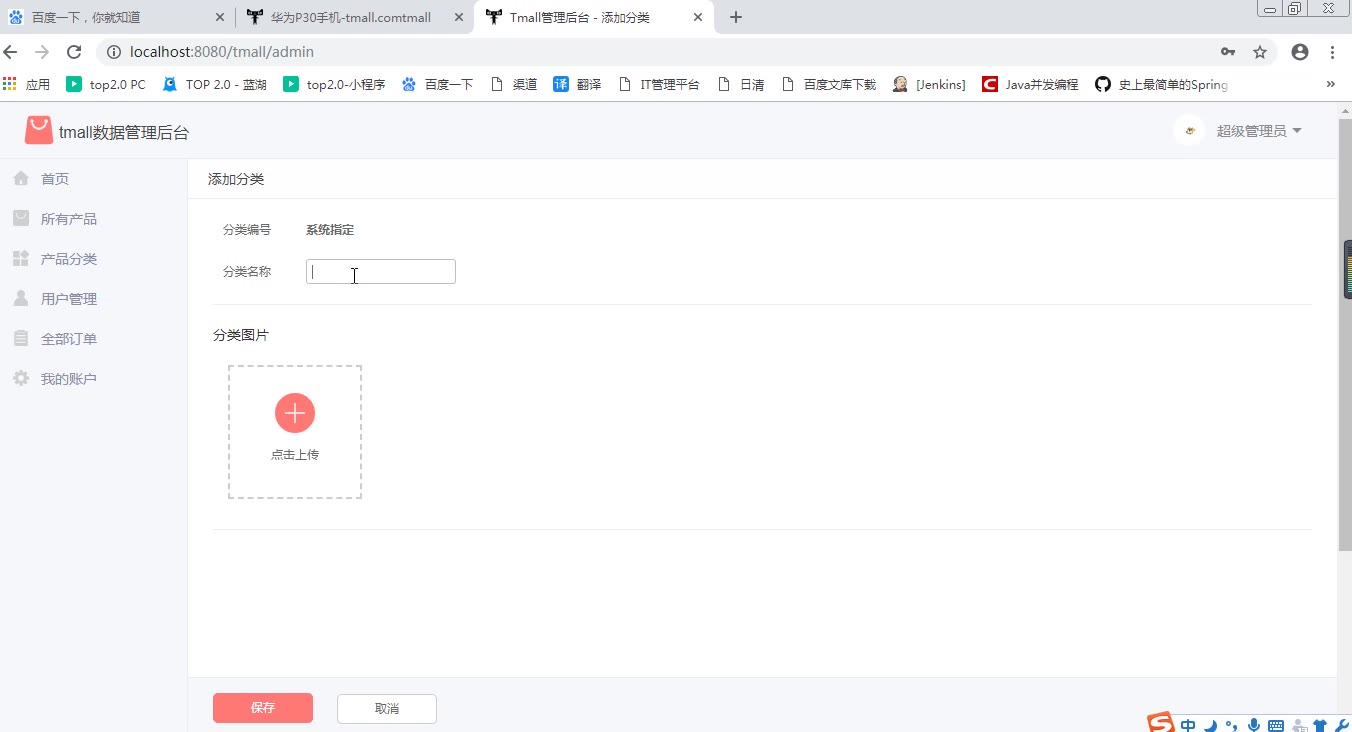This screenshot has width=1352, height=732.
Task: Open the 翻译 bookmark
Action: coord(578,84)
